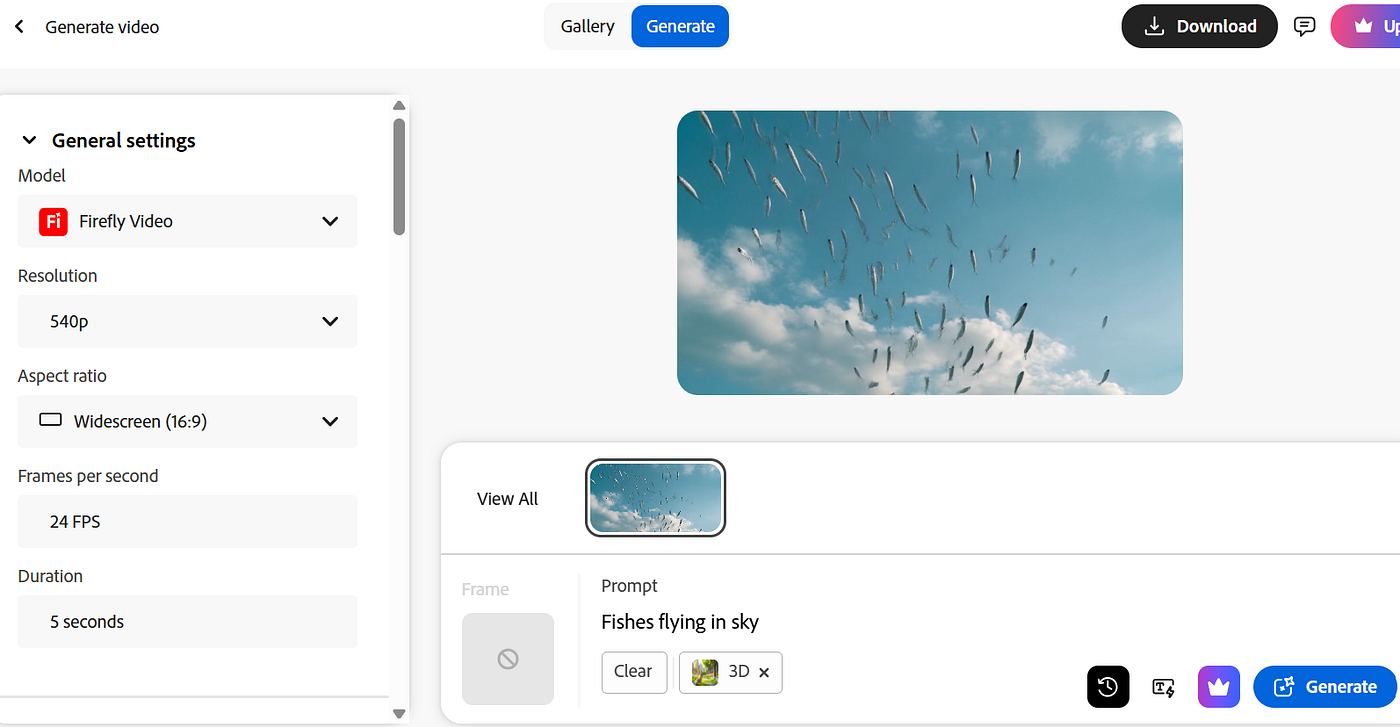Viewport: 1400px width, 727px height.
Task: Remove the 3D style tag
Action: pos(764,673)
